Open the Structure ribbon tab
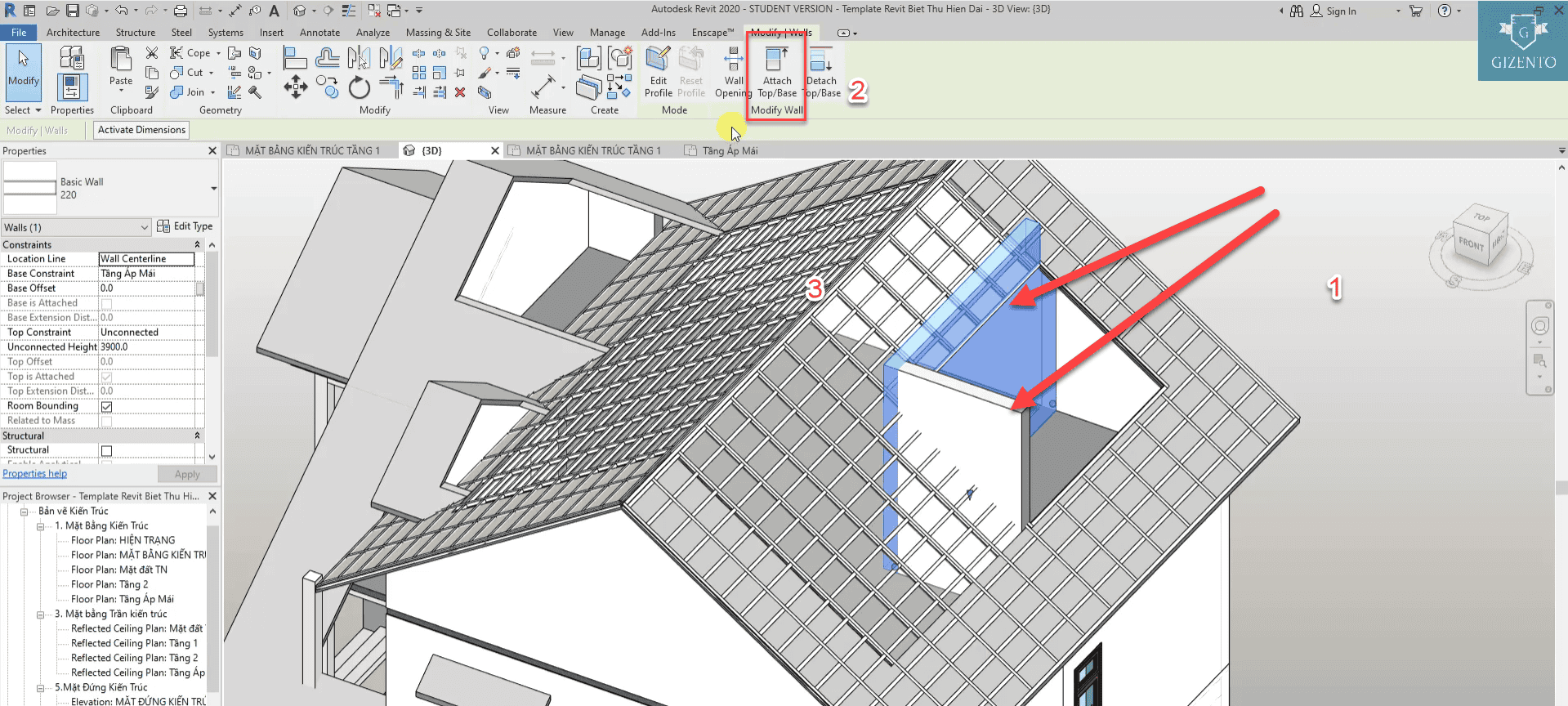The width and height of the screenshot is (1568, 706). click(136, 33)
